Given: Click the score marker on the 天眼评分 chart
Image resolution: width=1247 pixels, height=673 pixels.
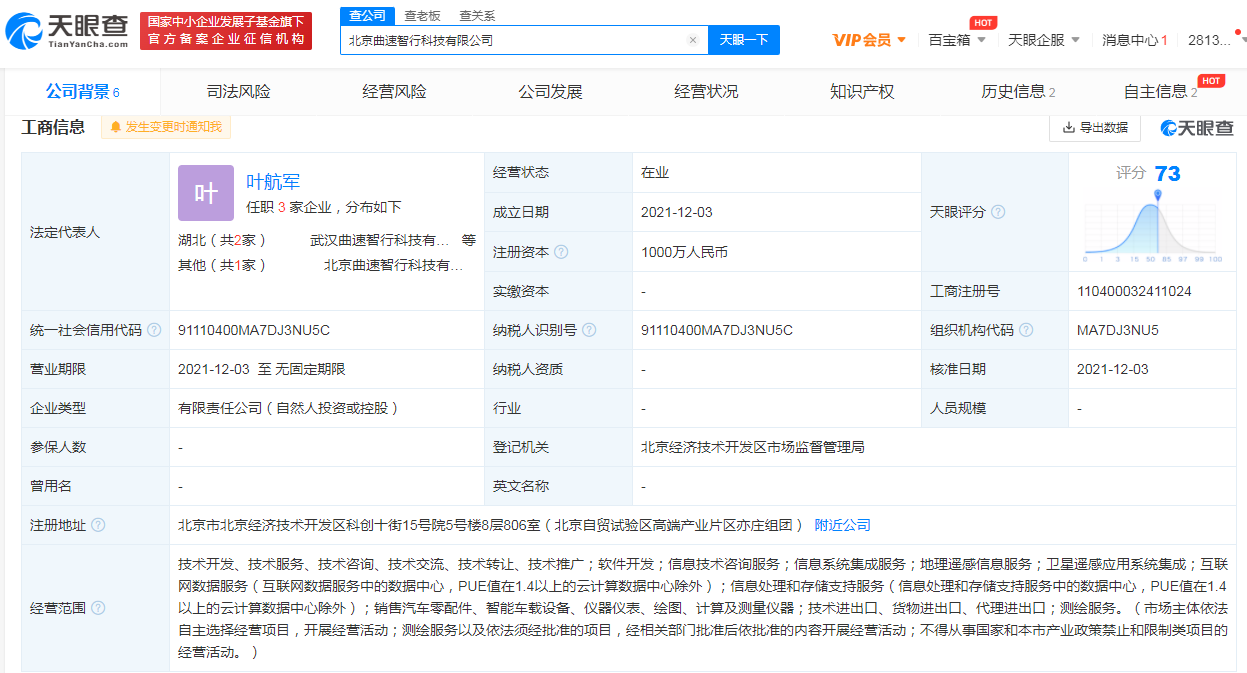Looking at the screenshot, I should point(1158,195).
